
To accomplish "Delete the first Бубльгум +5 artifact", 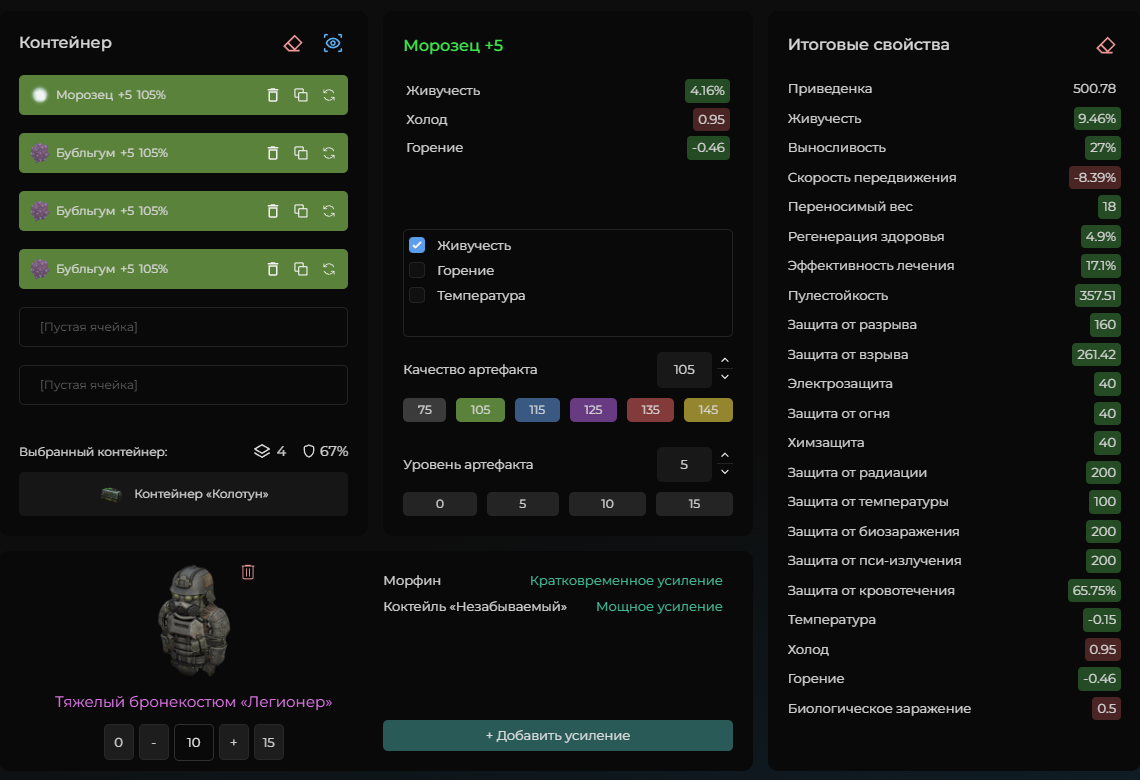I will (x=273, y=153).
